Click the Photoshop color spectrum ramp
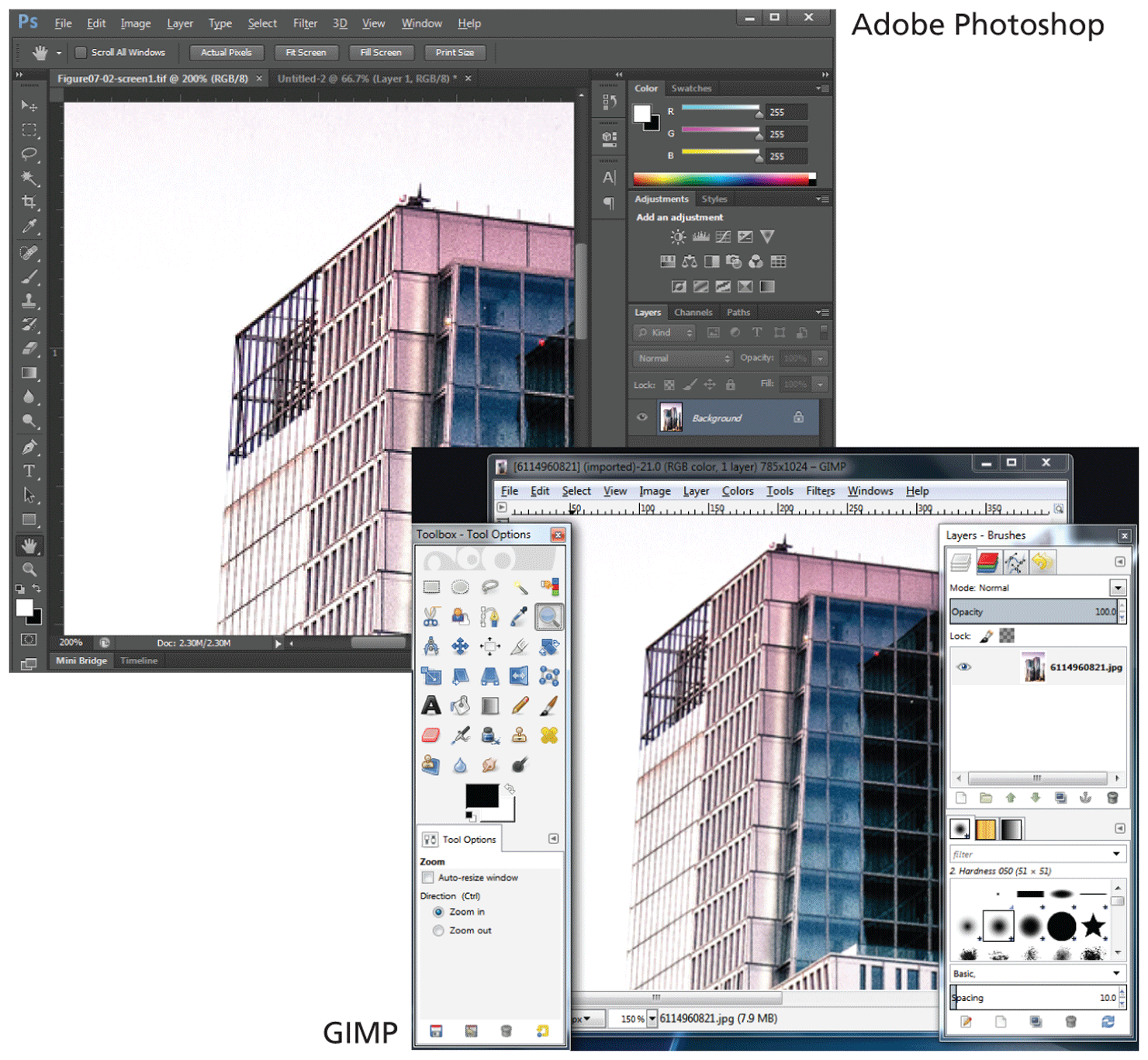This screenshot has width=1148, height=1060. (721, 180)
